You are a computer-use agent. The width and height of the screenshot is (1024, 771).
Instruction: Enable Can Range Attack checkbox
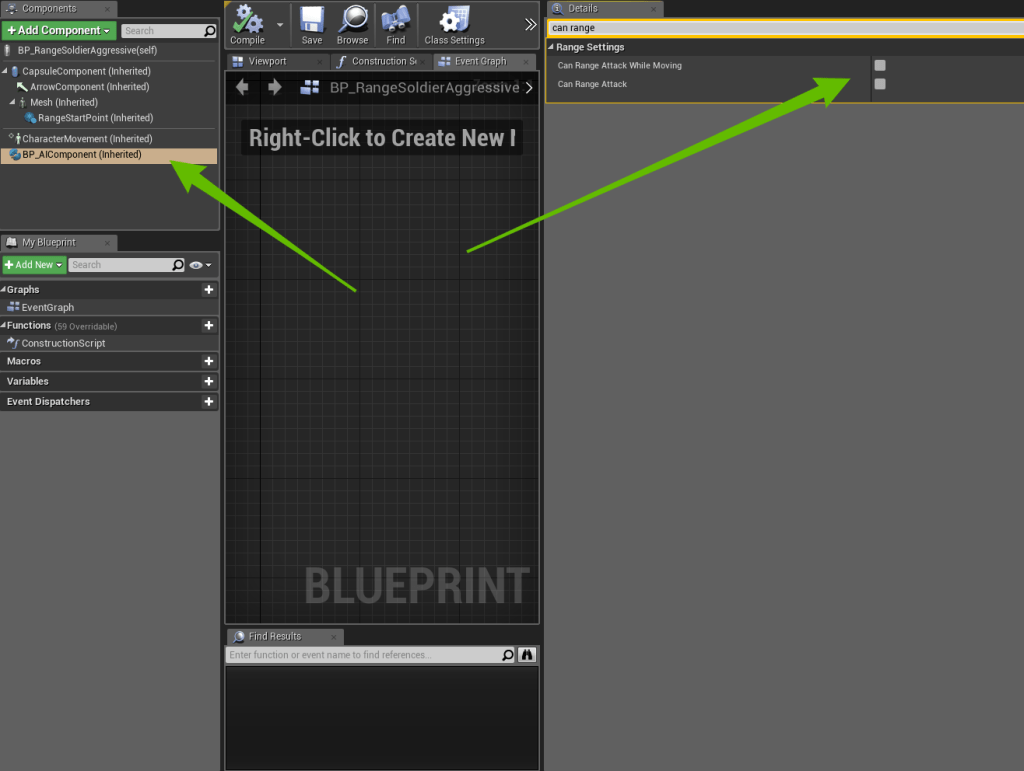(880, 84)
